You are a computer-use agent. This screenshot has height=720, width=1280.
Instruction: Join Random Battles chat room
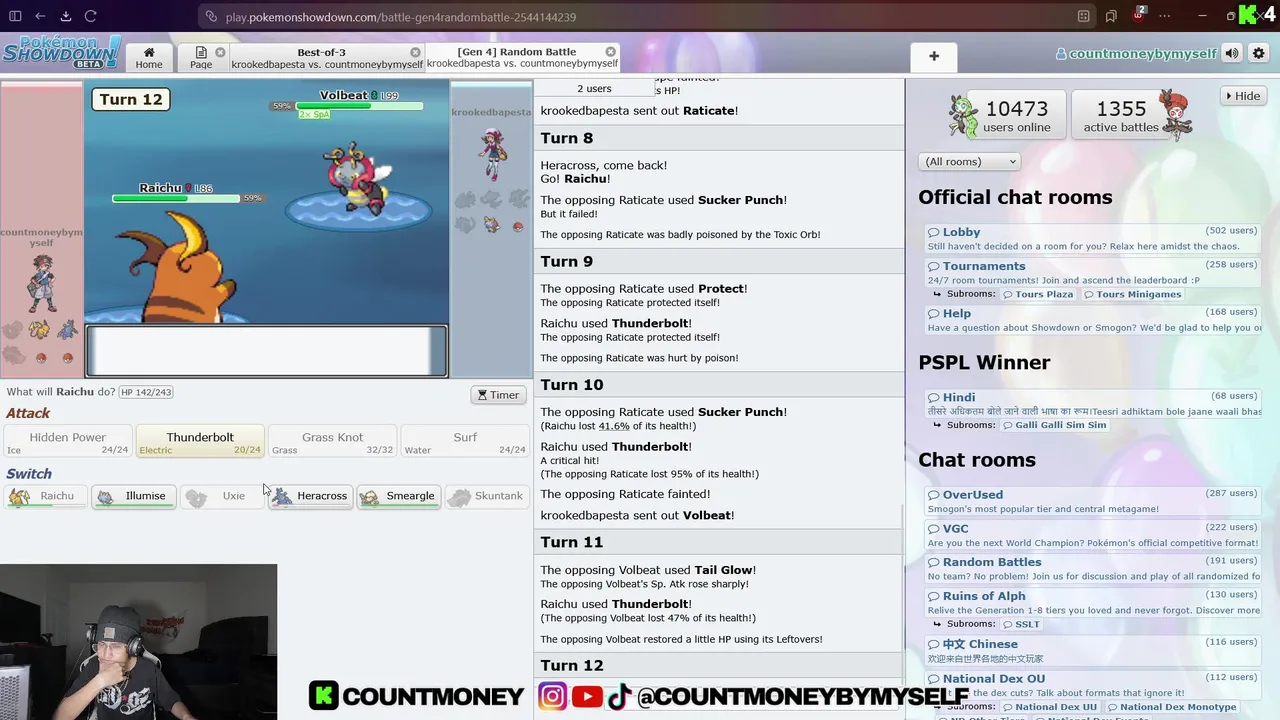1092,568
